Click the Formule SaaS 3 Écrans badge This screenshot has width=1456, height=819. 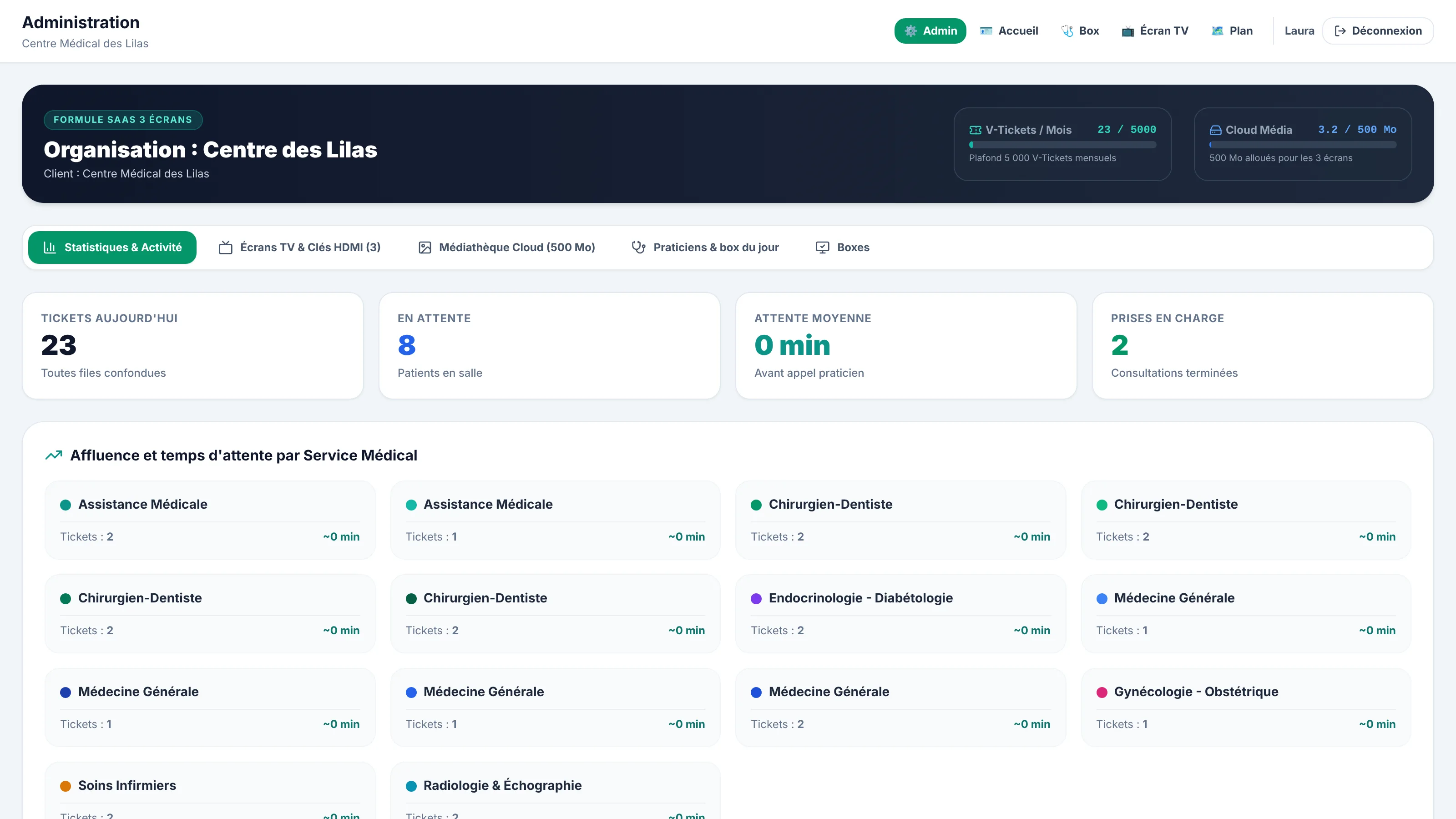(123, 120)
